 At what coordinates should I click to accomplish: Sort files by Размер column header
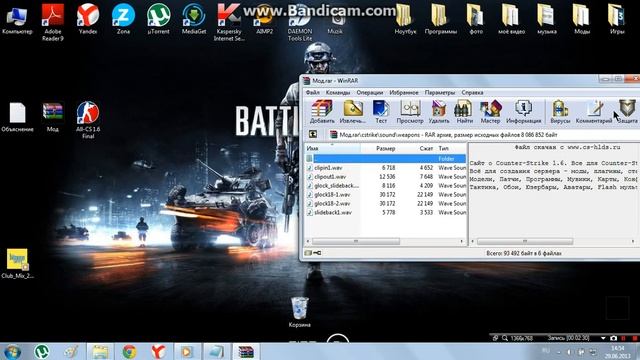click(x=379, y=149)
